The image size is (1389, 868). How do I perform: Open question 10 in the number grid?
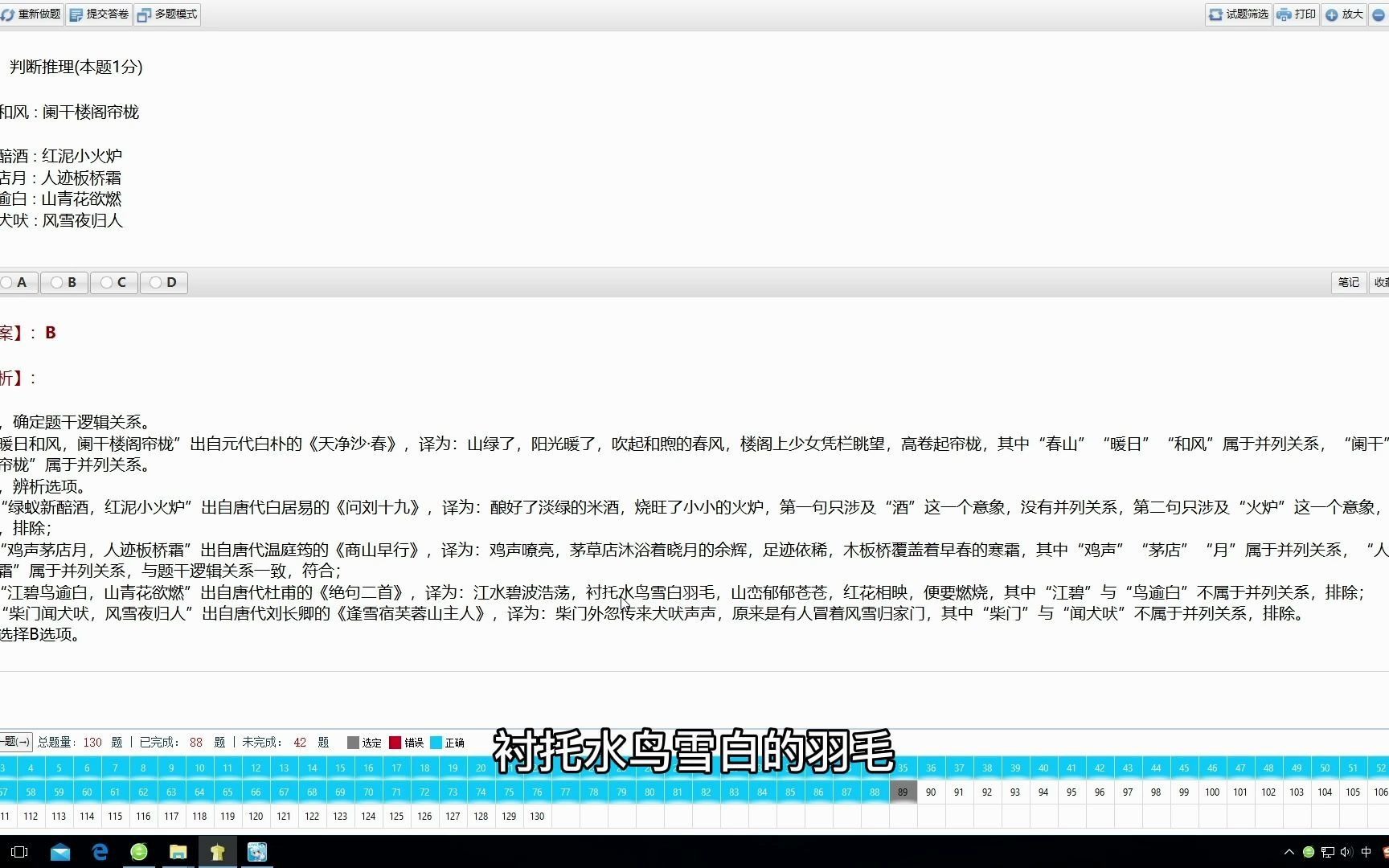coord(199,768)
